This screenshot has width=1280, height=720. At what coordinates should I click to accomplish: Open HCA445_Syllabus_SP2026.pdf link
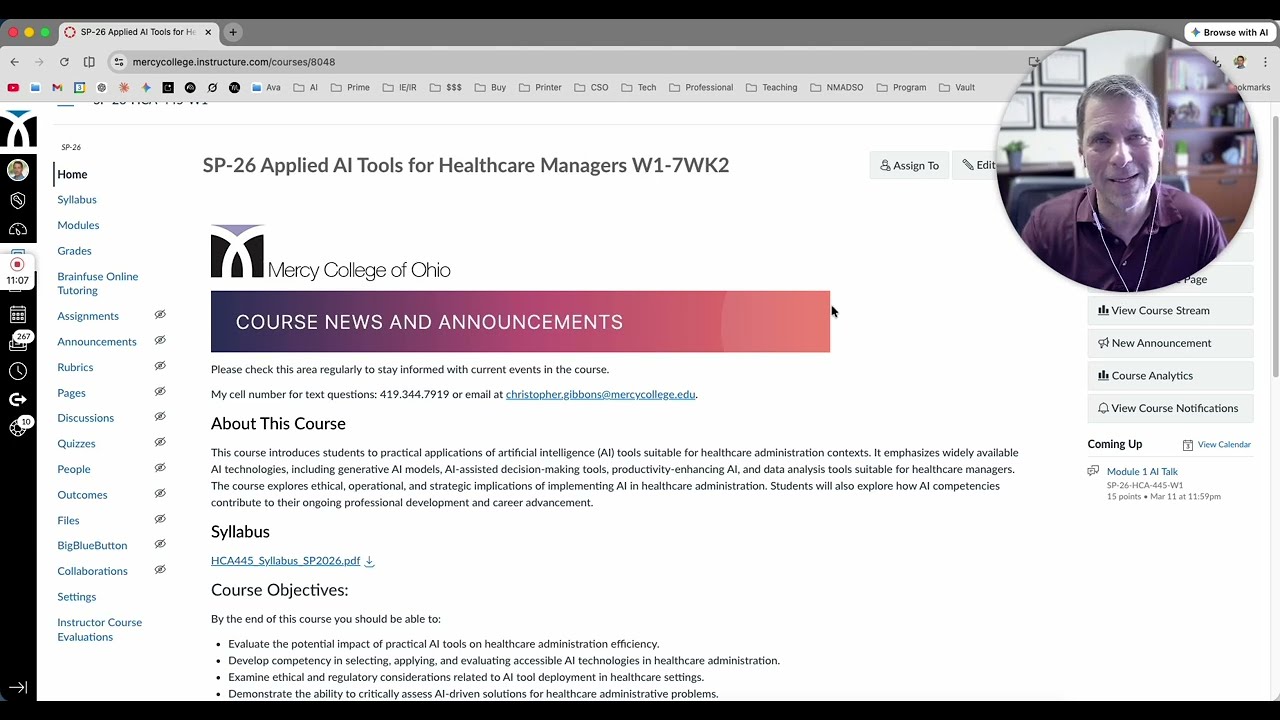pyautogui.click(x=285, y=561)
